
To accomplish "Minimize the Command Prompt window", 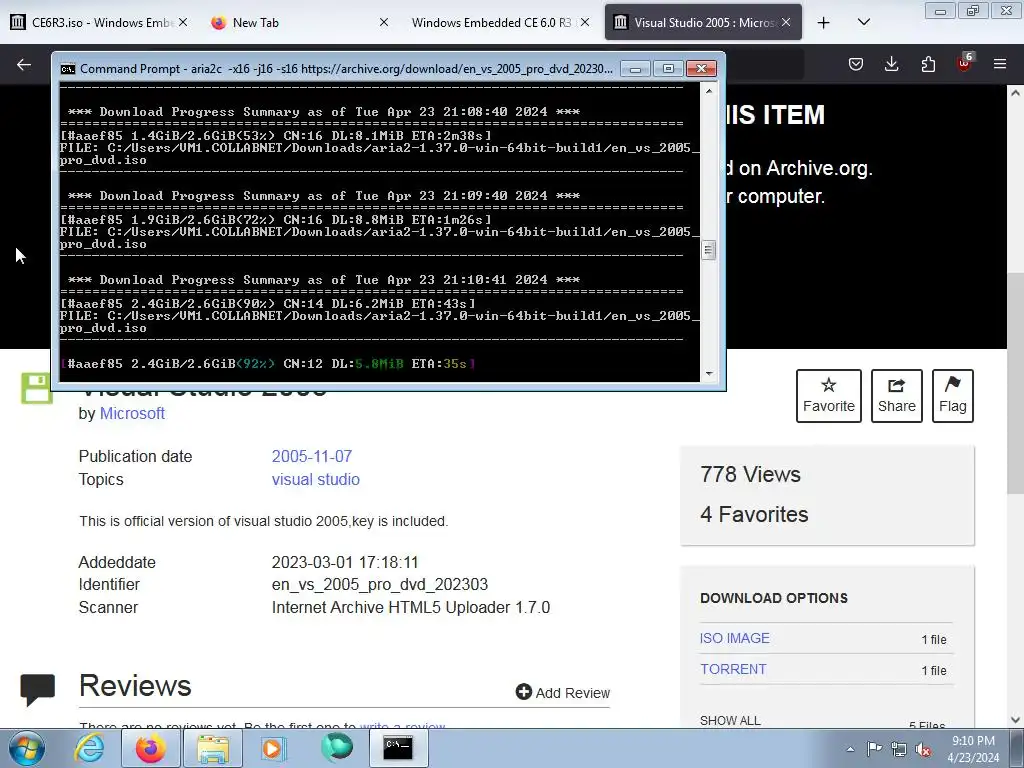I will [635, 69].
